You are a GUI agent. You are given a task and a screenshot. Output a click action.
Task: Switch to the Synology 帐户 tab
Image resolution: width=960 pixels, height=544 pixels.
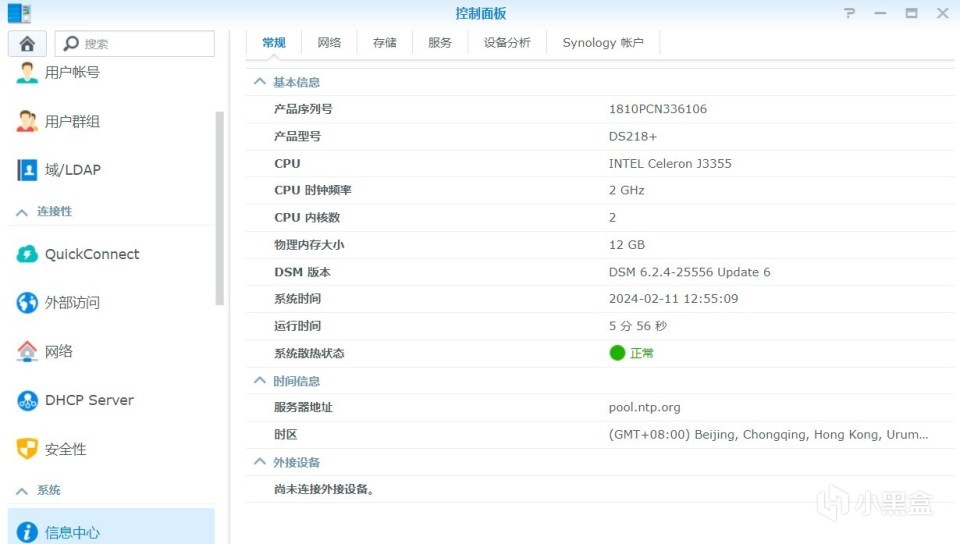pyautogui.click(x=603, y=43)
